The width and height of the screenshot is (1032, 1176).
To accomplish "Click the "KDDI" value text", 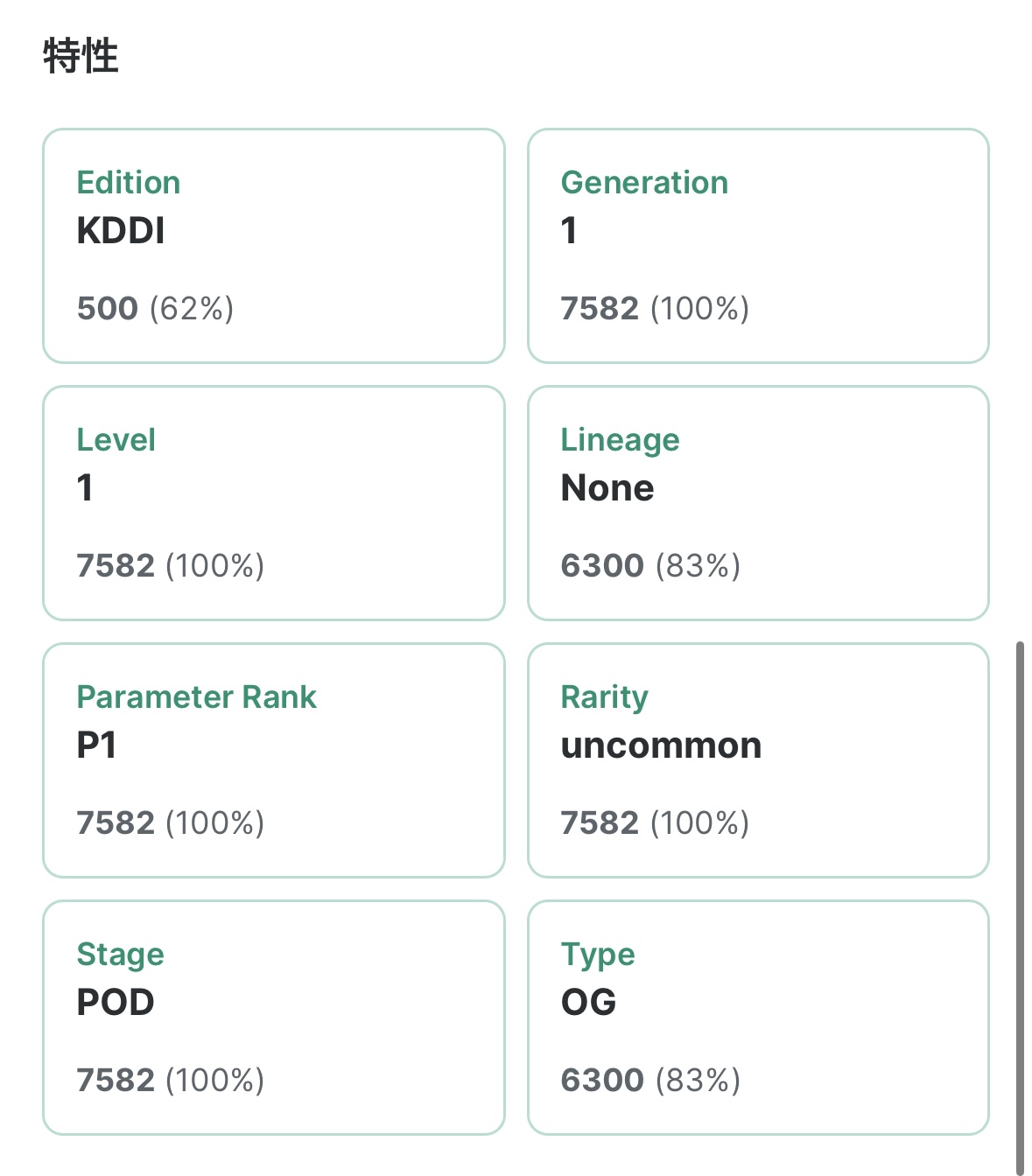I will coord(121,231).
